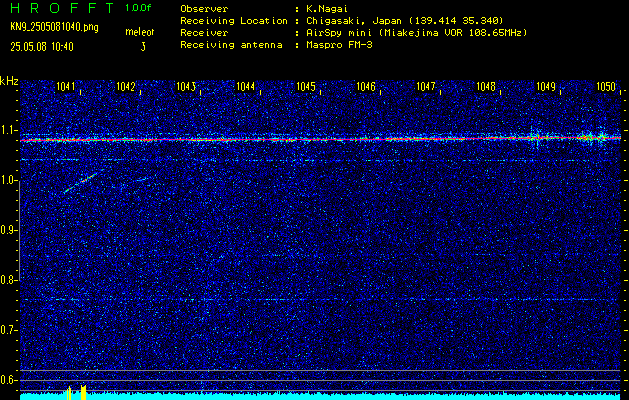Viewport: 629px width, 400px height.
Task: Click the kHz axis unit label
Action: click(9, 81)
